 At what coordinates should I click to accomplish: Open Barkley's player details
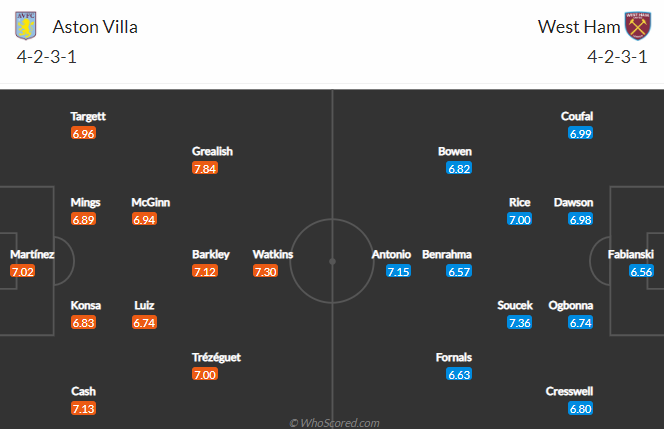211,254
